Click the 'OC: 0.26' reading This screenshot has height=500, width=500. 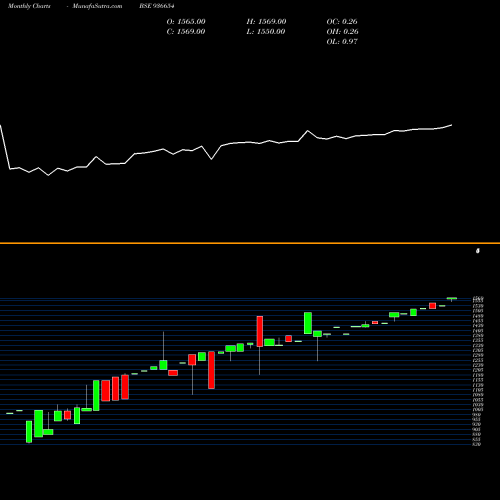(x=342, y=22)
